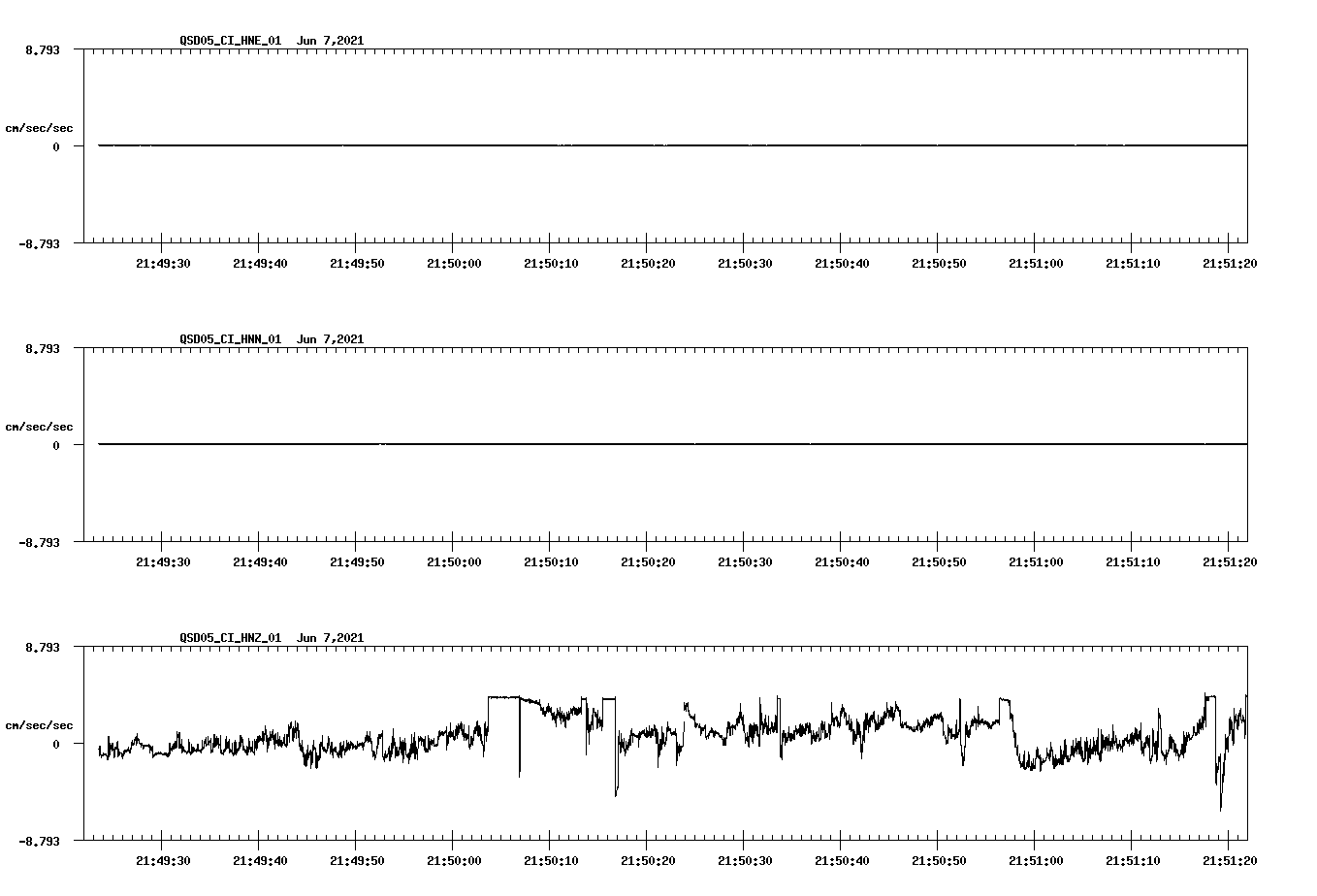This screenshot has height=896, width=1317.
Task: Click 21:49:40 time label under HNE plot
Action: [260, 264]
